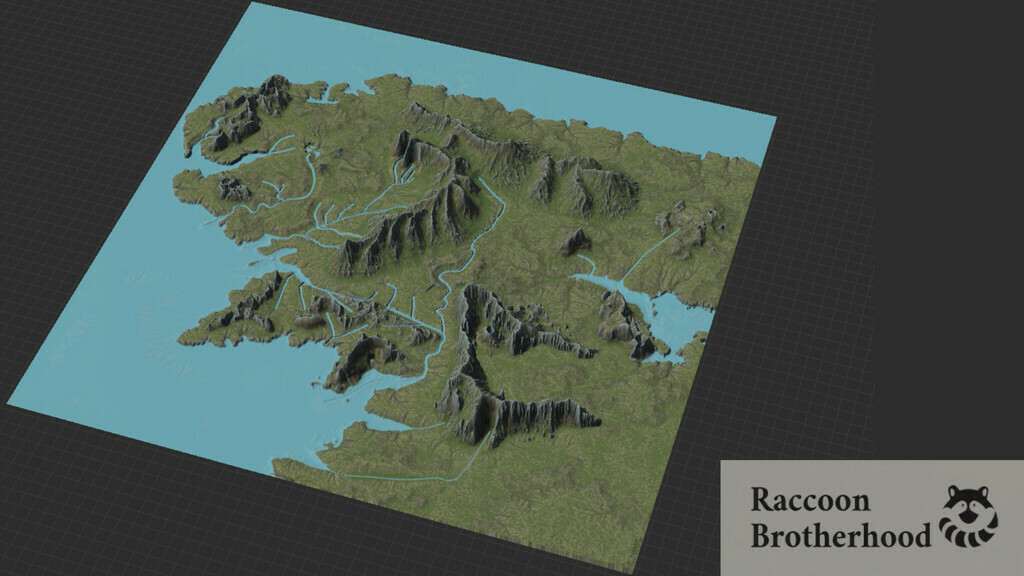Click the raccoon's snout in the logo
Image resolution: width=1024 pixels, height=576 pixels.
[968, 514]
